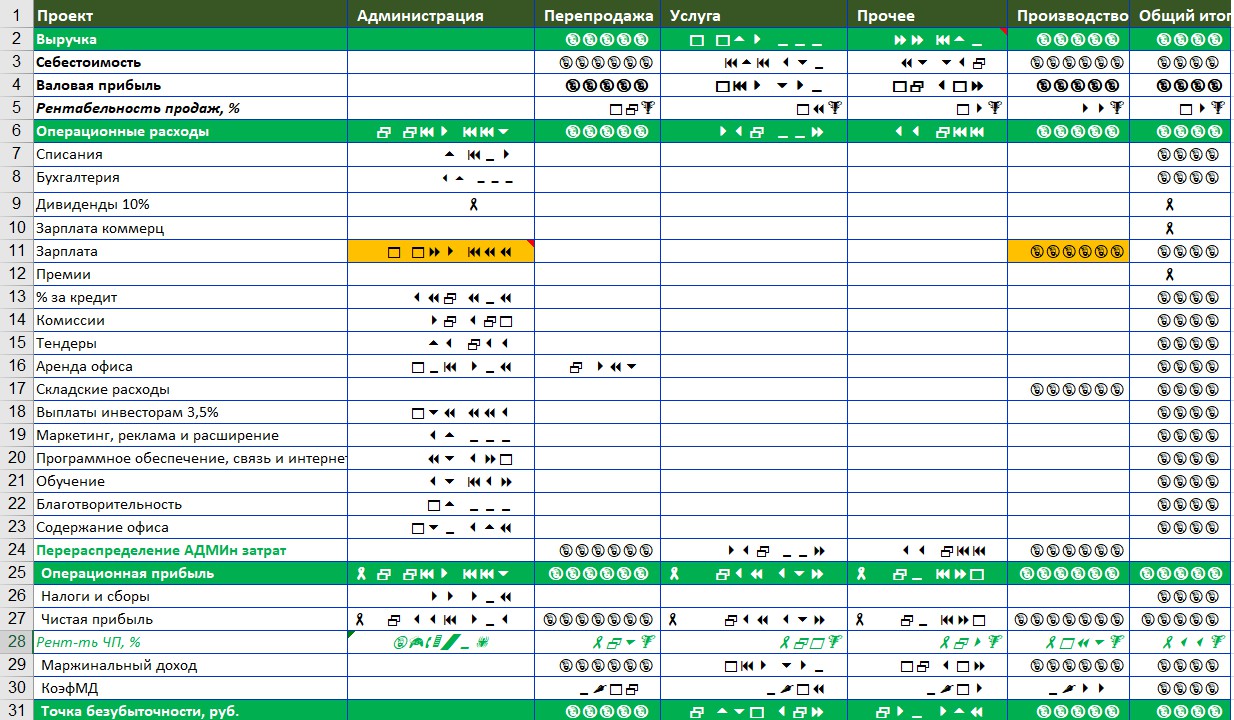The width and height of the screenshot is (1234, 720).
Task: Select the Списания value under Общий итог
Action: (x=1181, y=154)
